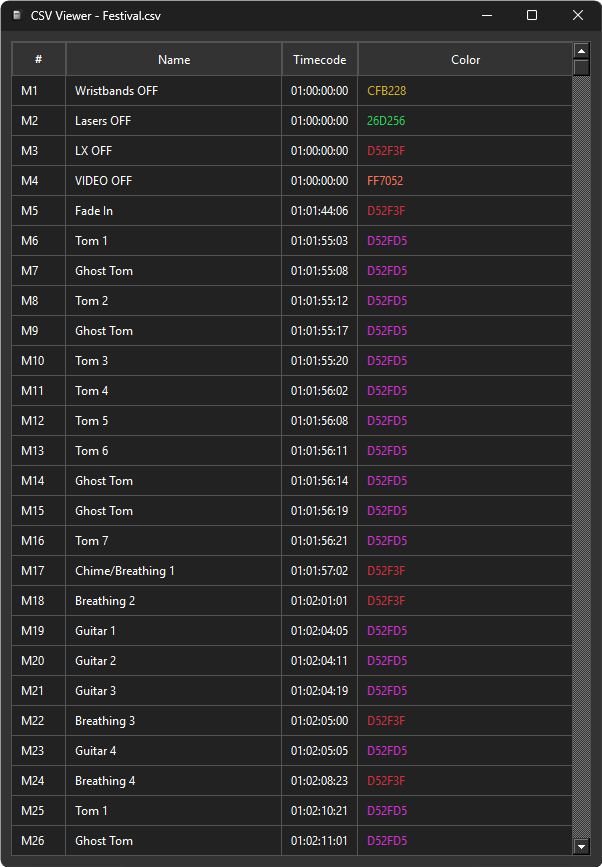Click timecode 01:01:56:21

320,541
